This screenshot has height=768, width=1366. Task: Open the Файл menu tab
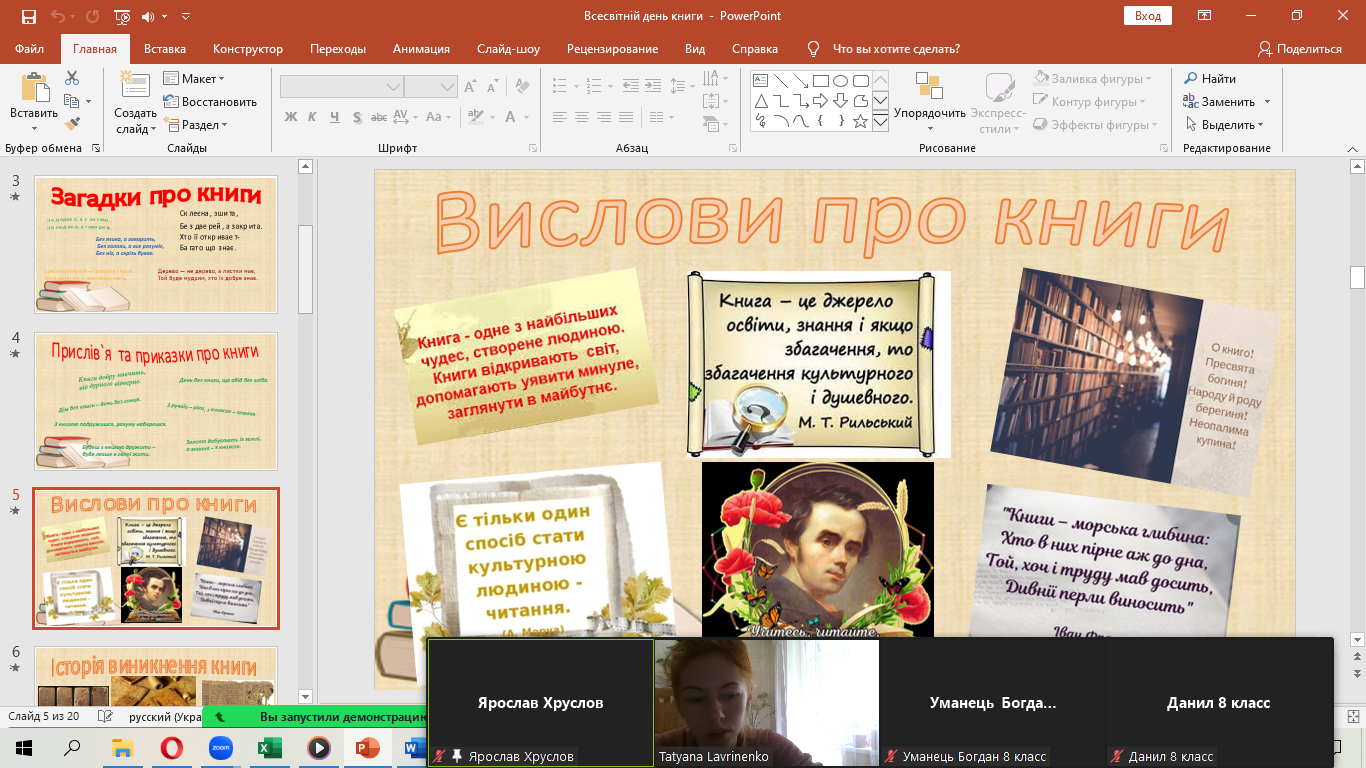[30, 49]
